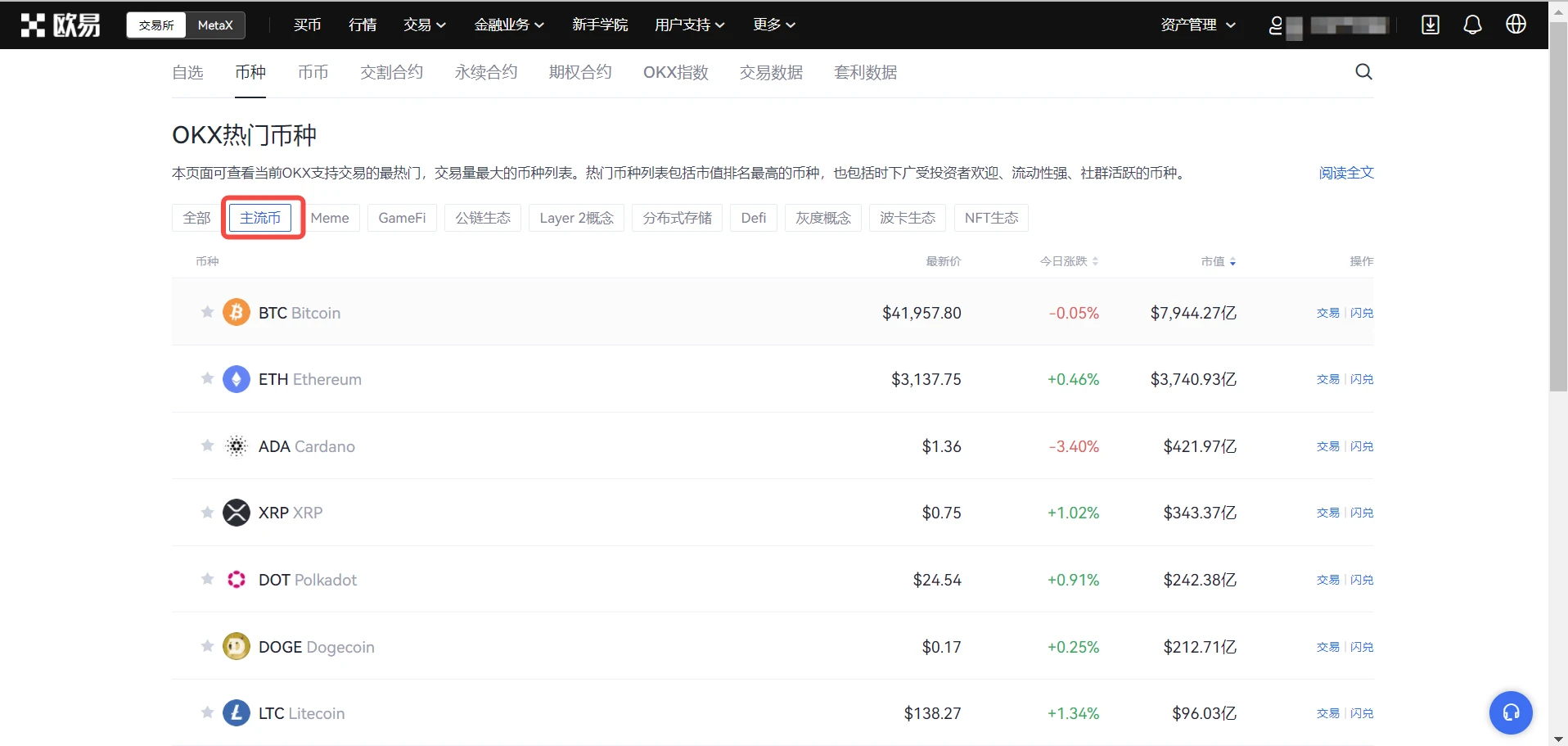The height and width of the screenshot is (746, 1568).
Task: Click the Bitcoin coin logo icon
Action: tap(236, 312)
